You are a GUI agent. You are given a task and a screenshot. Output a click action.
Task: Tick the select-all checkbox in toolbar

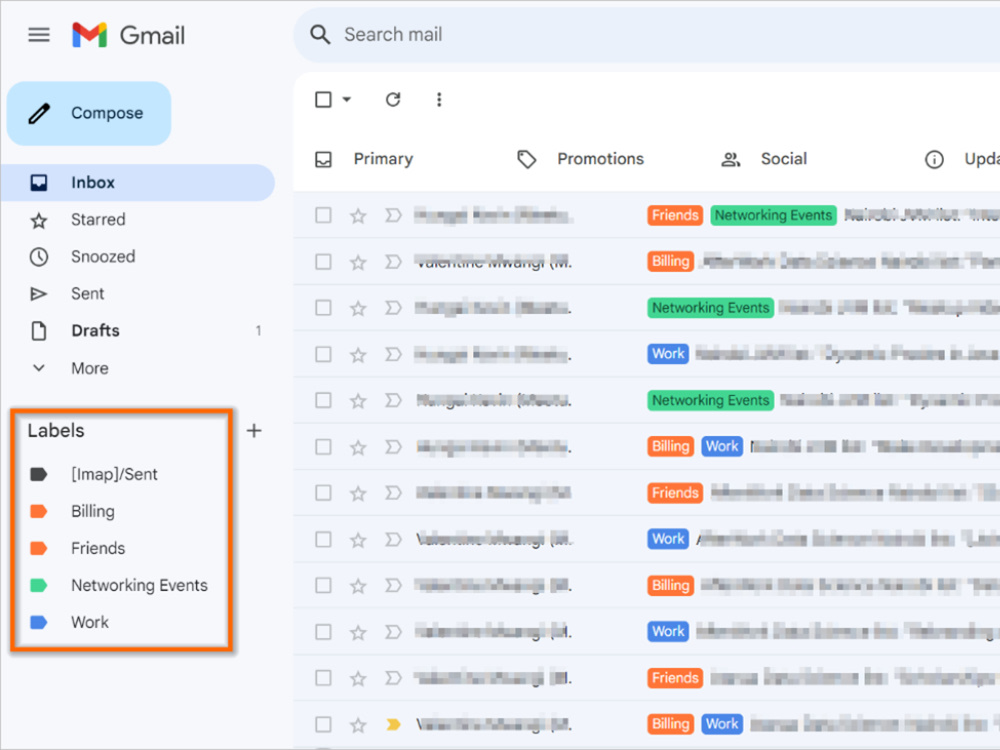323,99
